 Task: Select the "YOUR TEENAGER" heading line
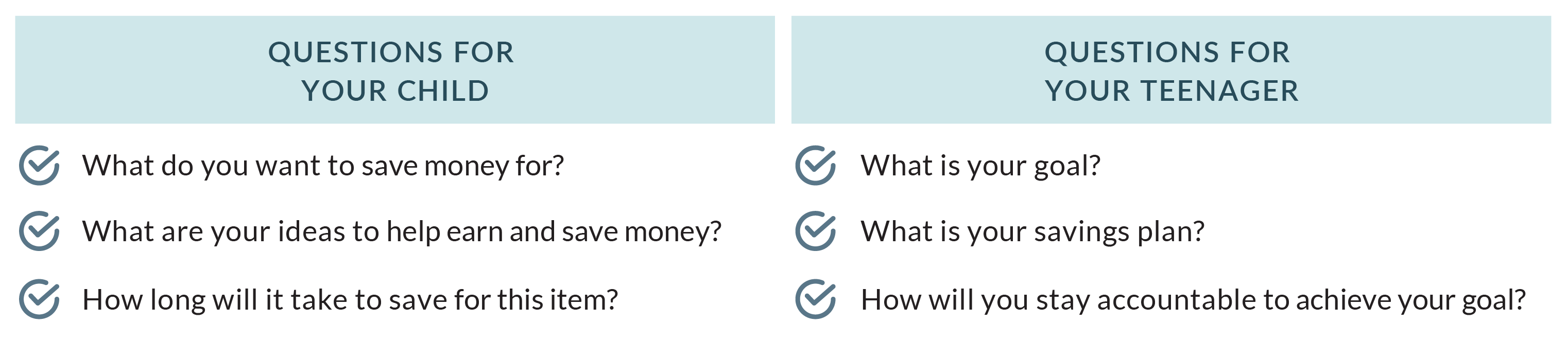pyautogui.click(x=1171, y=91)
